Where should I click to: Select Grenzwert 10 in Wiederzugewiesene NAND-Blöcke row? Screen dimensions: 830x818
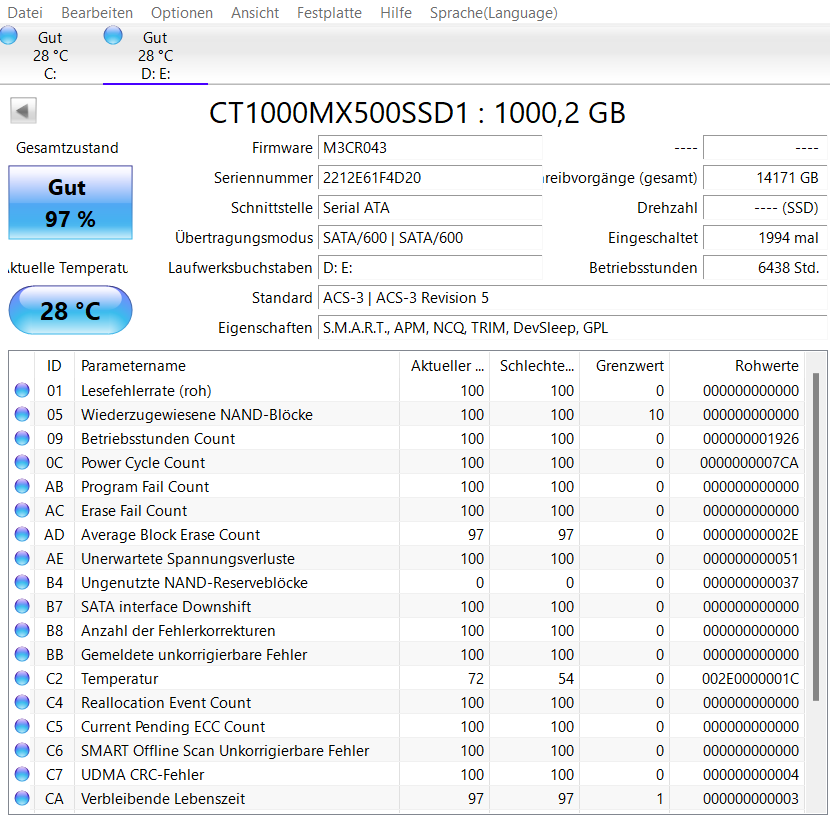coord(656,415)
